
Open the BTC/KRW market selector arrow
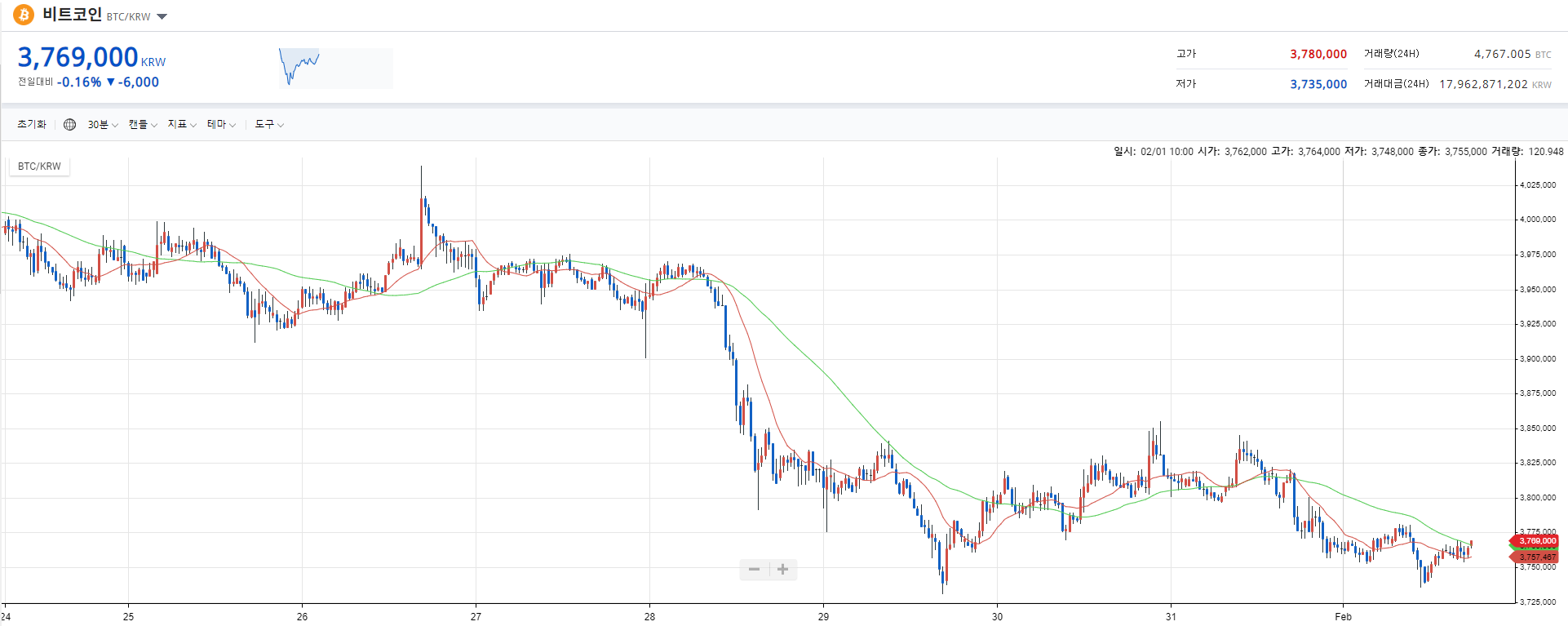162,16
